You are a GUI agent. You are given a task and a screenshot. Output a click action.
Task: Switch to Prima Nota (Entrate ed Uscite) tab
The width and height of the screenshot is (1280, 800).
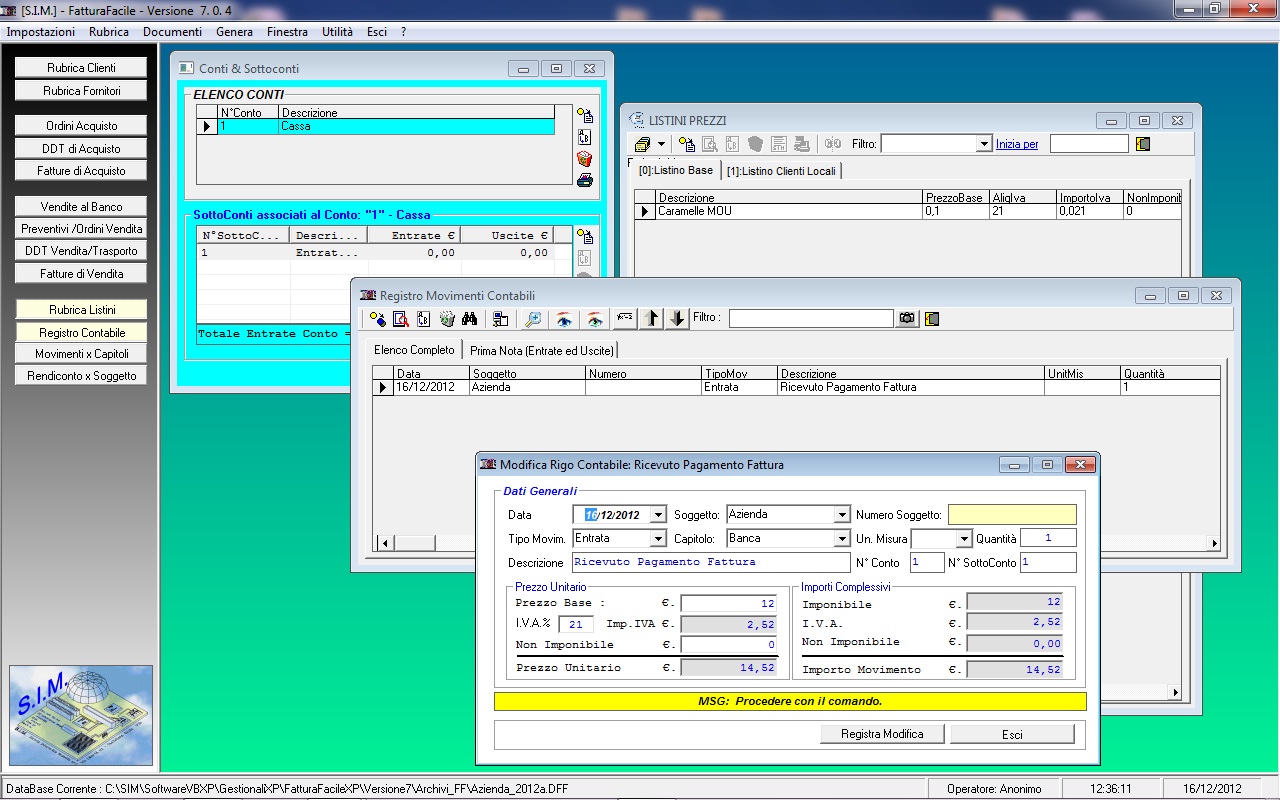tap(542, 351)
